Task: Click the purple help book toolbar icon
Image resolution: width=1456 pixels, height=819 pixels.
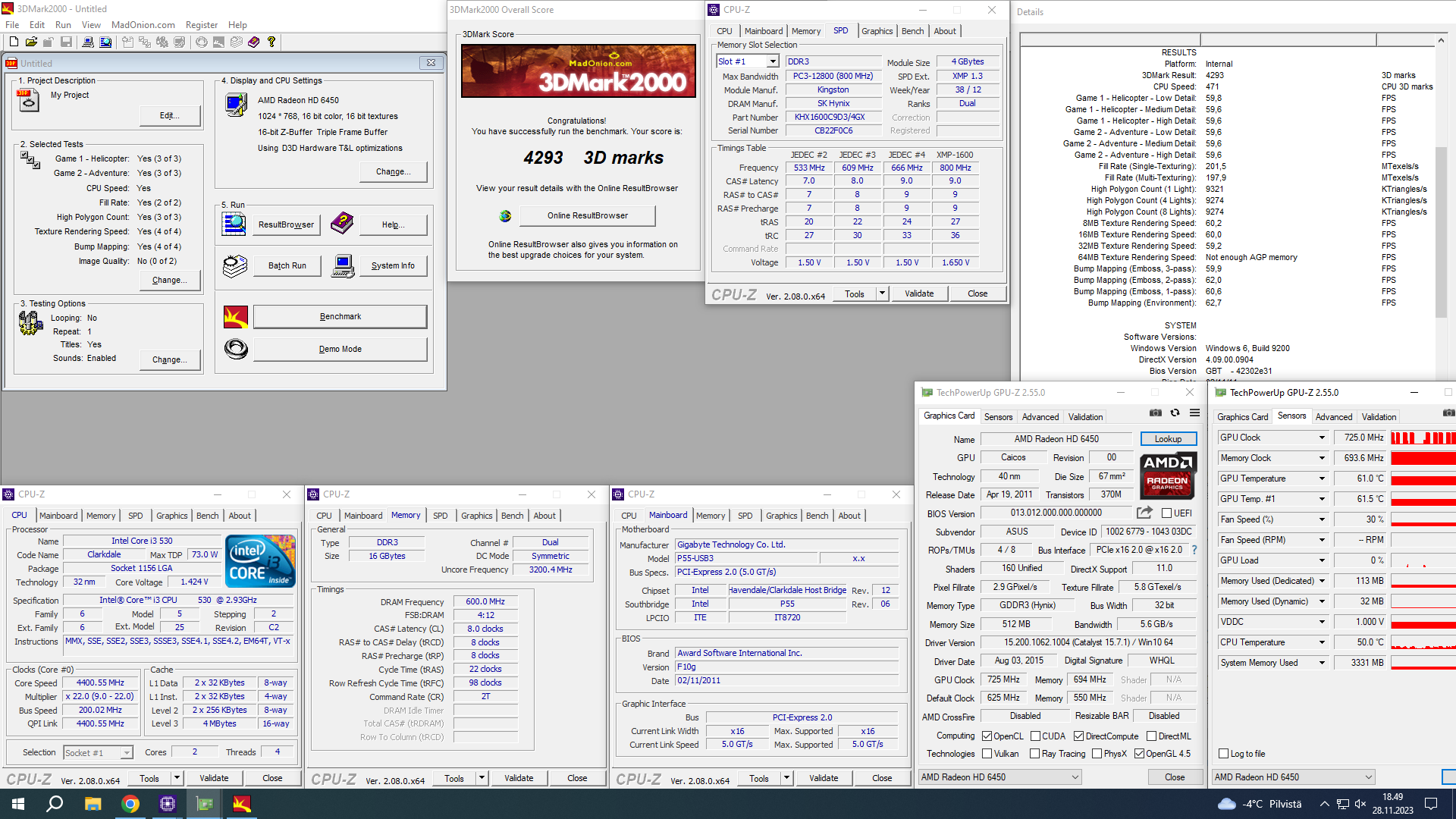Action: click(x=253, y=42)
